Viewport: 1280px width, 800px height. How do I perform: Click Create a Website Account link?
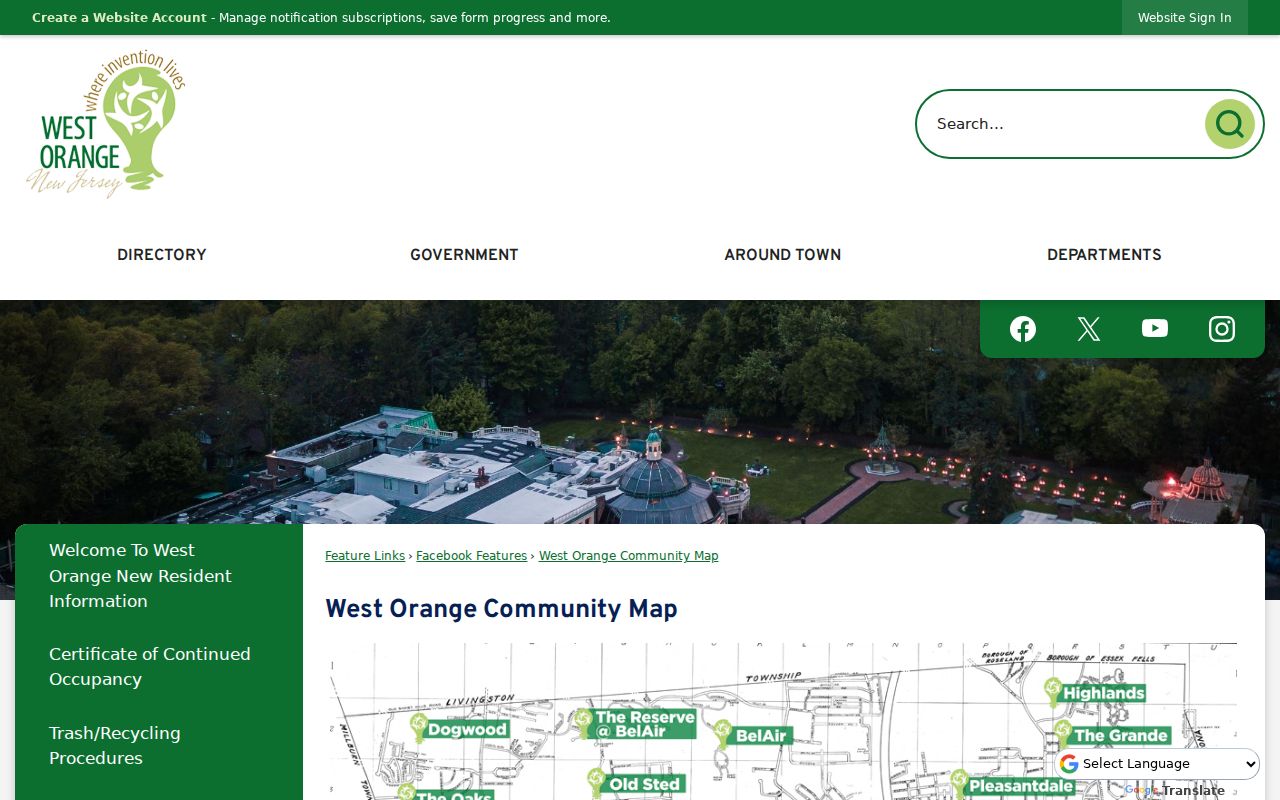[119, 18]
